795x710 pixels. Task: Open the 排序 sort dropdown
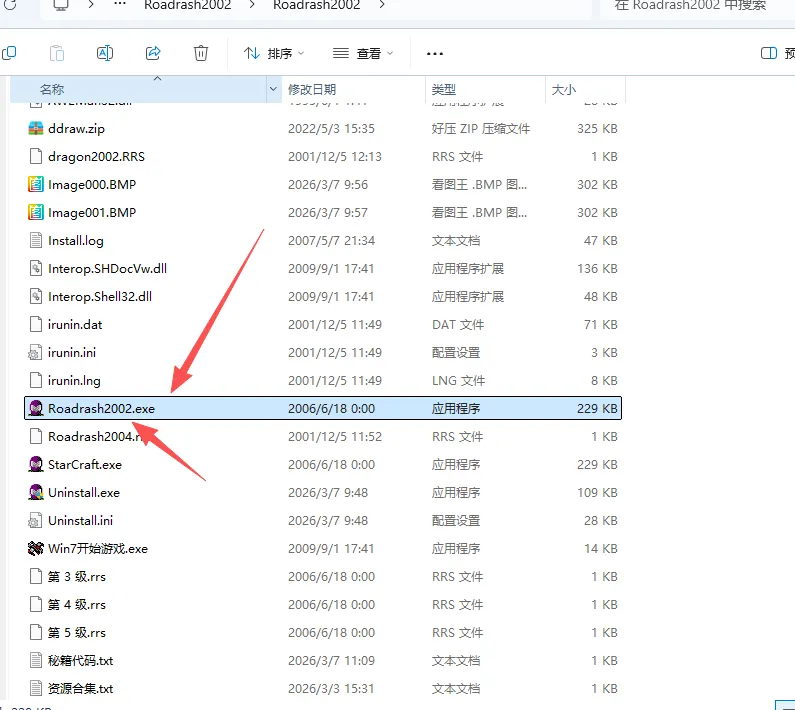point(274,53)
